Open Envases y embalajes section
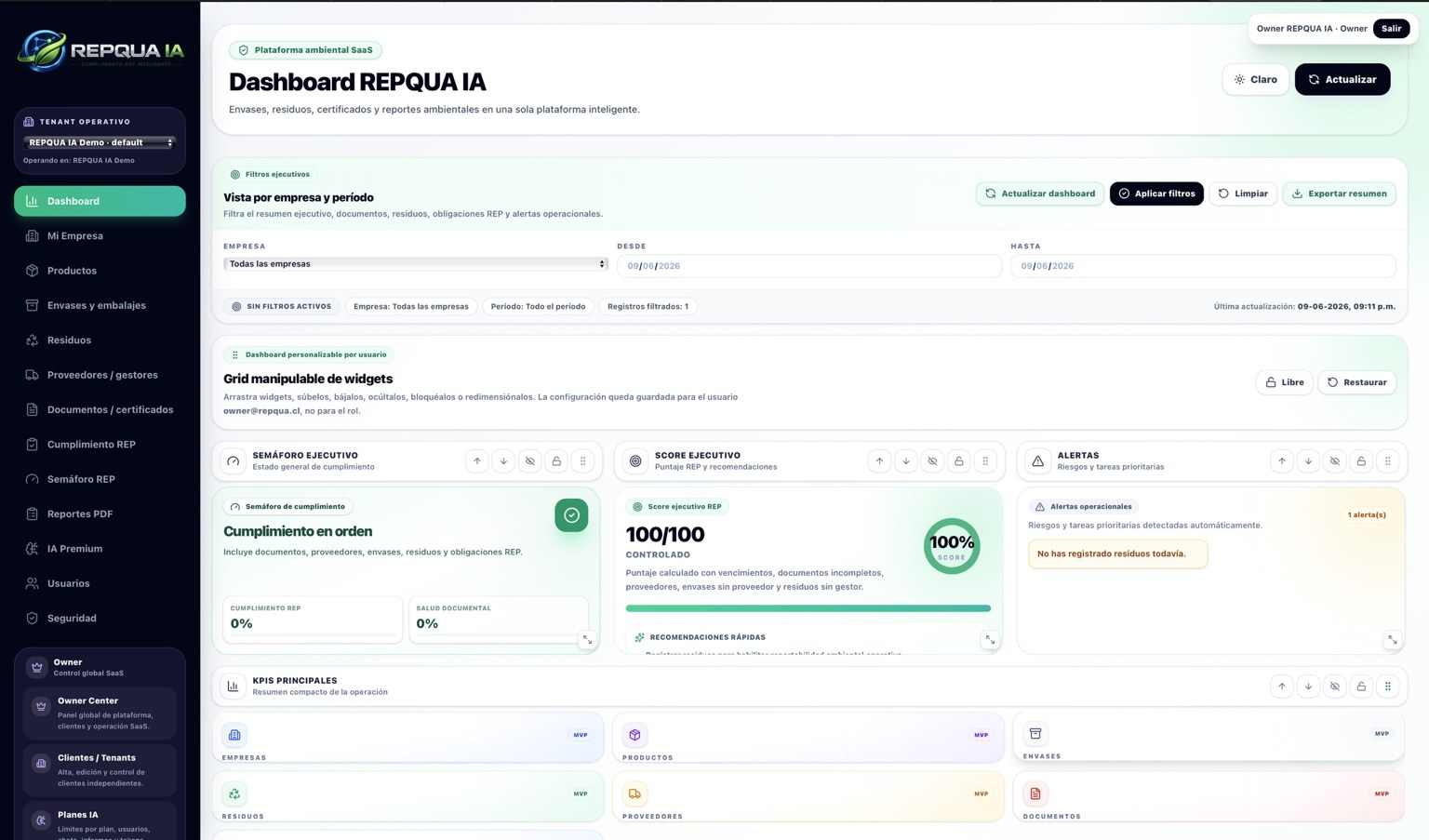1429x840 pixels. [100, 305]
